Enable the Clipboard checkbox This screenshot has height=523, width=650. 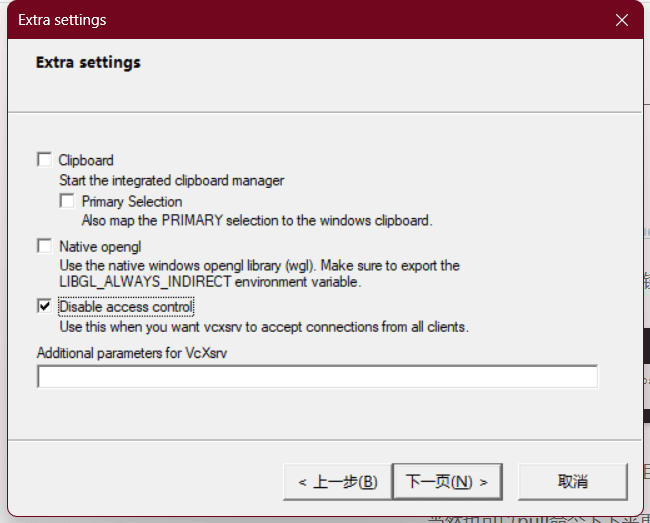pyautogui.click(x=44, y=160)
